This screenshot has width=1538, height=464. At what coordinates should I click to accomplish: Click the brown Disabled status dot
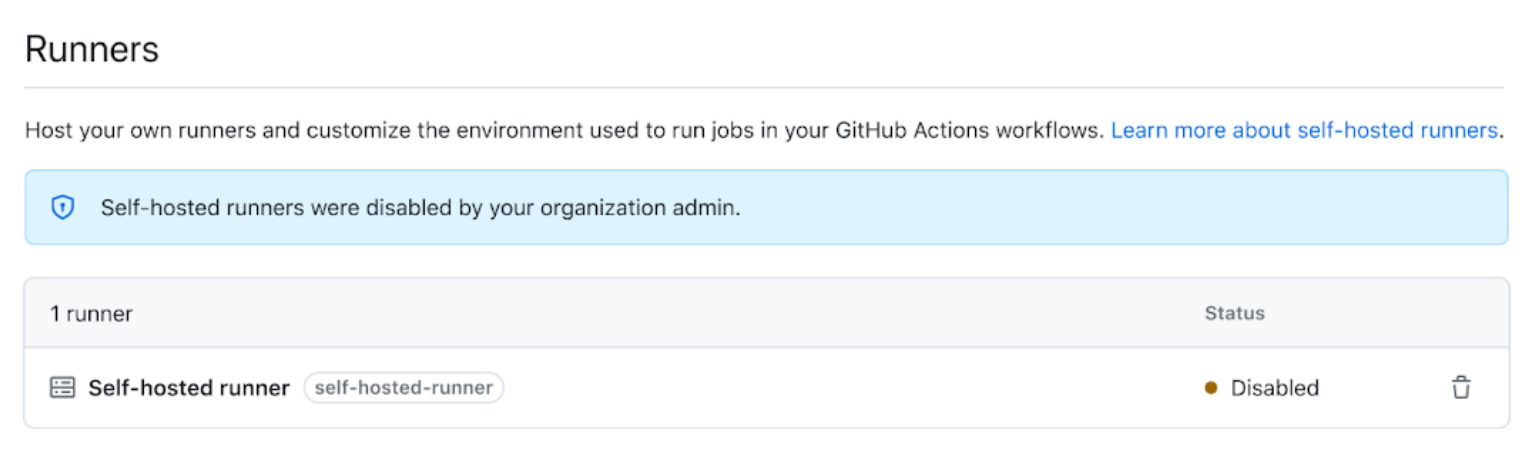[x=1211, y=388]
